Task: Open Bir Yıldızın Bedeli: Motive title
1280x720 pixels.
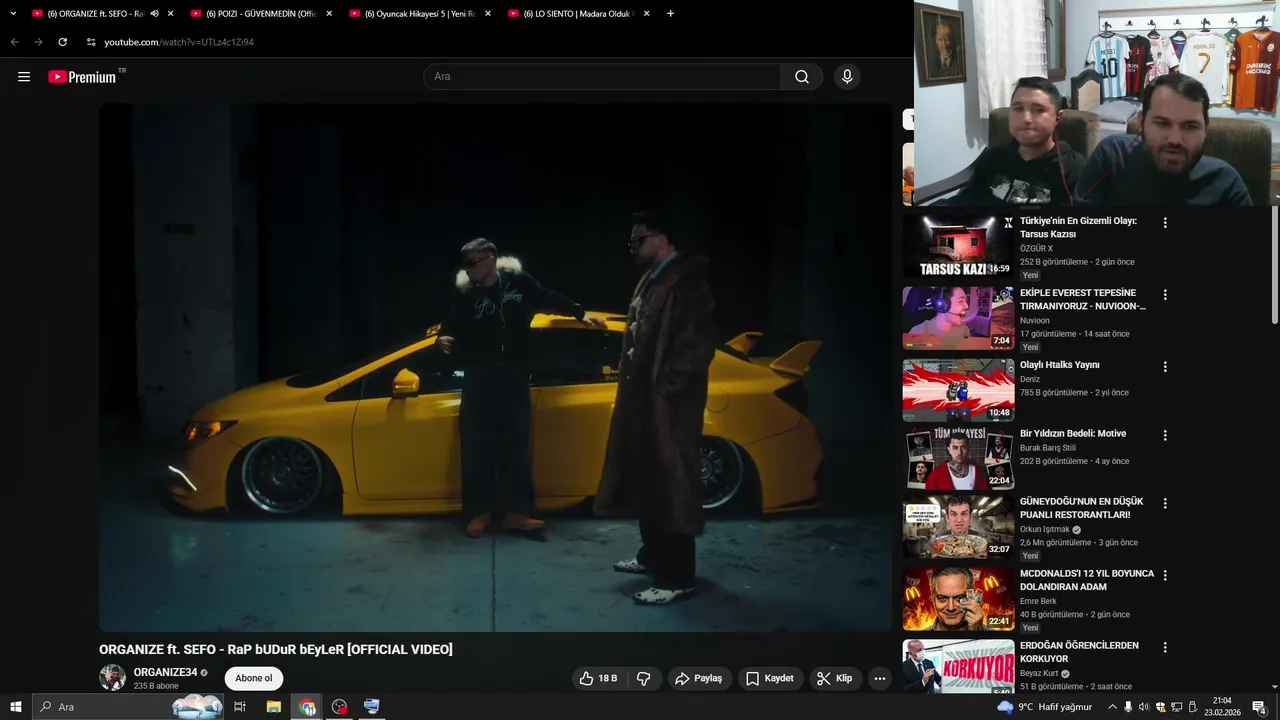Action: (x=1073, y=434)
